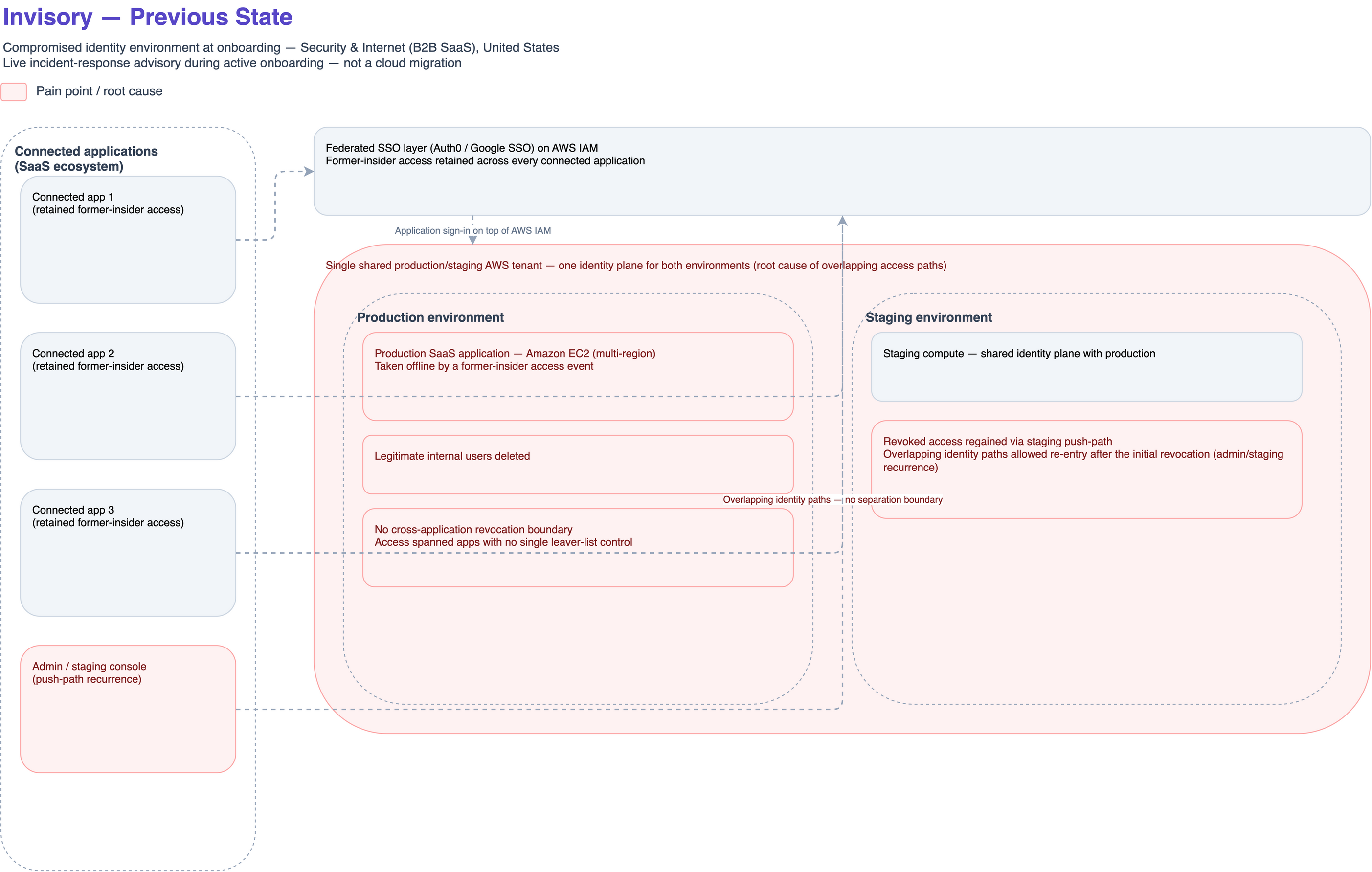The height and width of the screenshot is (872, 1372).
Task: Click the 'Pain point / root cause' legend label
Action: (x=99, y=91)
